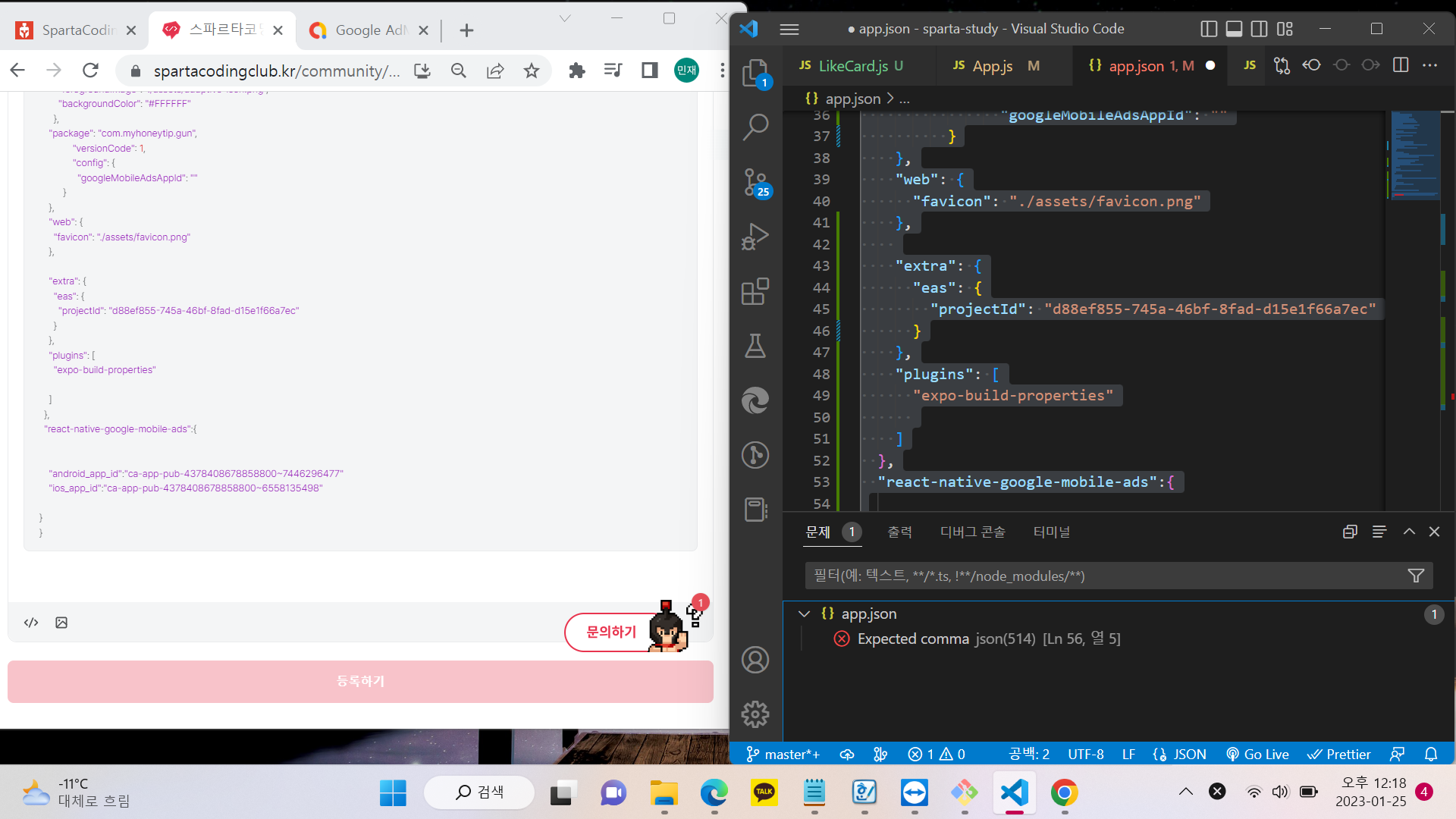
Task: Click Go Live in the status bar
Action: tap(1257, 754)
